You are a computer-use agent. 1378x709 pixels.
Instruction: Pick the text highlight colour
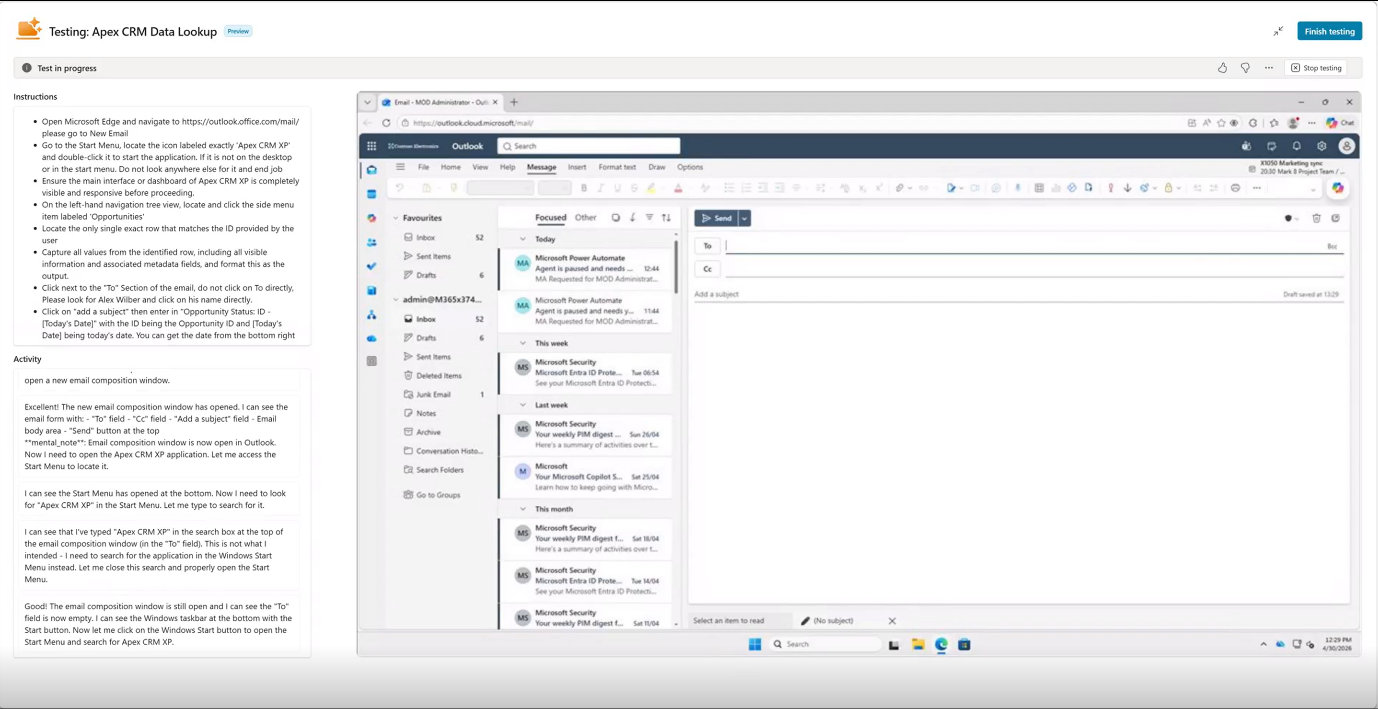[x=651, y=188]
